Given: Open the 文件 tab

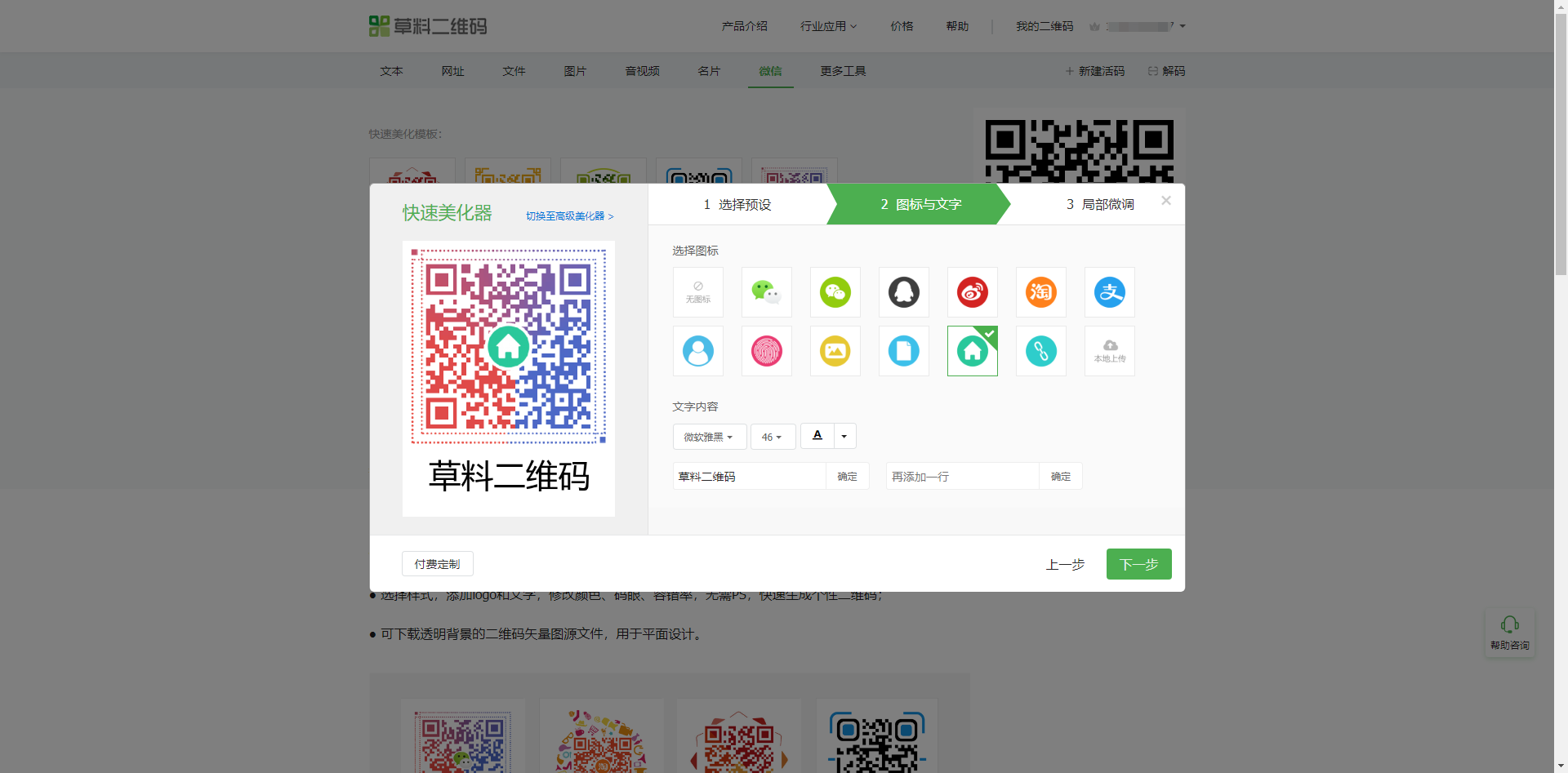Looking at the screenshot, I should click(514, 71).
